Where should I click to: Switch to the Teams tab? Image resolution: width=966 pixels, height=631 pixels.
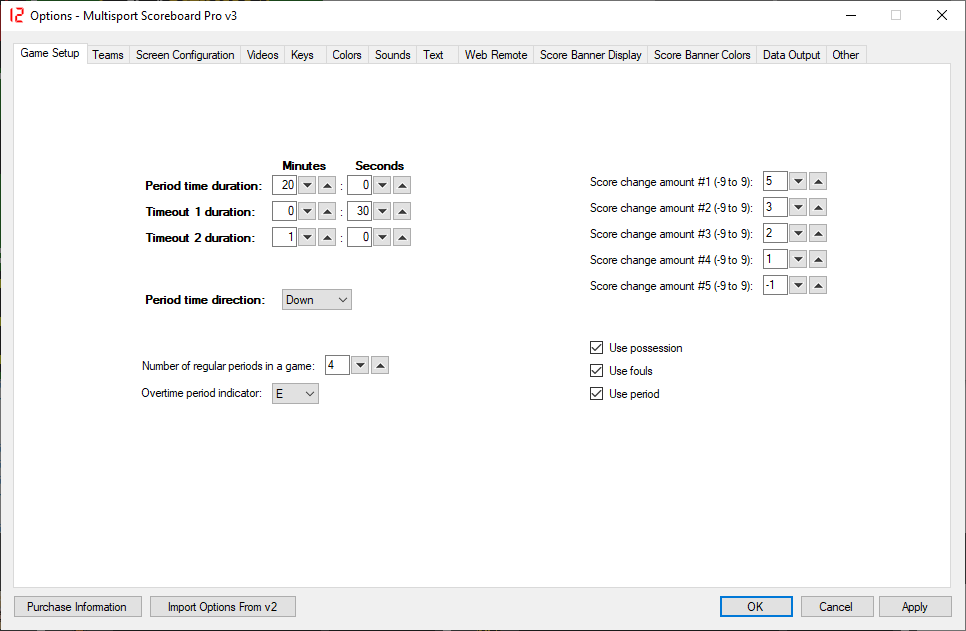pos(108,55)
